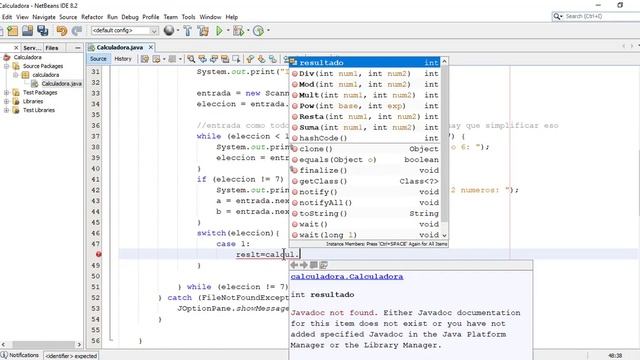Expand the Libraries tree node
The height and width of the screenshot is (360, 640).
(7, 101)
